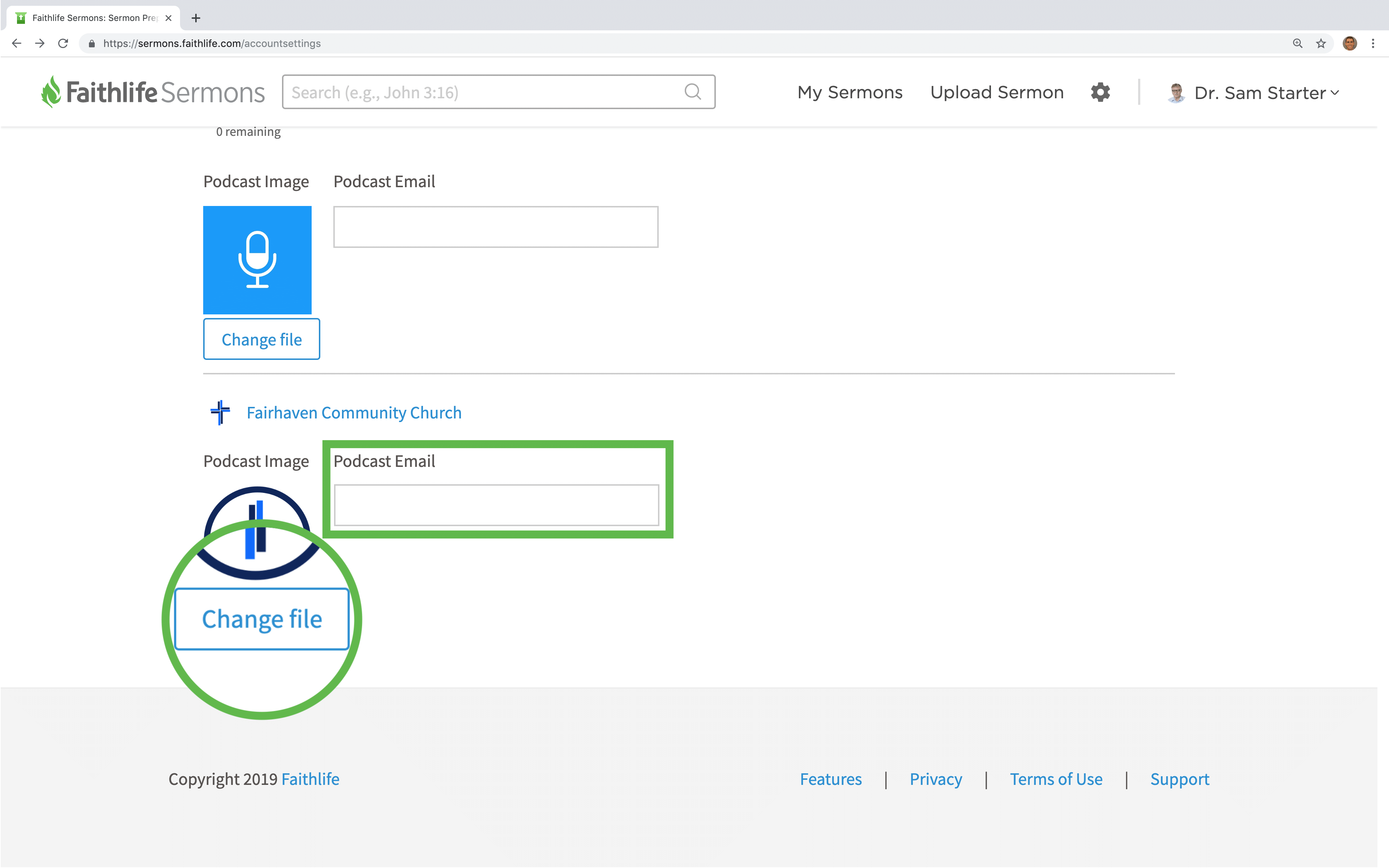
Task: Reload the page
Action: pos(63,43)
